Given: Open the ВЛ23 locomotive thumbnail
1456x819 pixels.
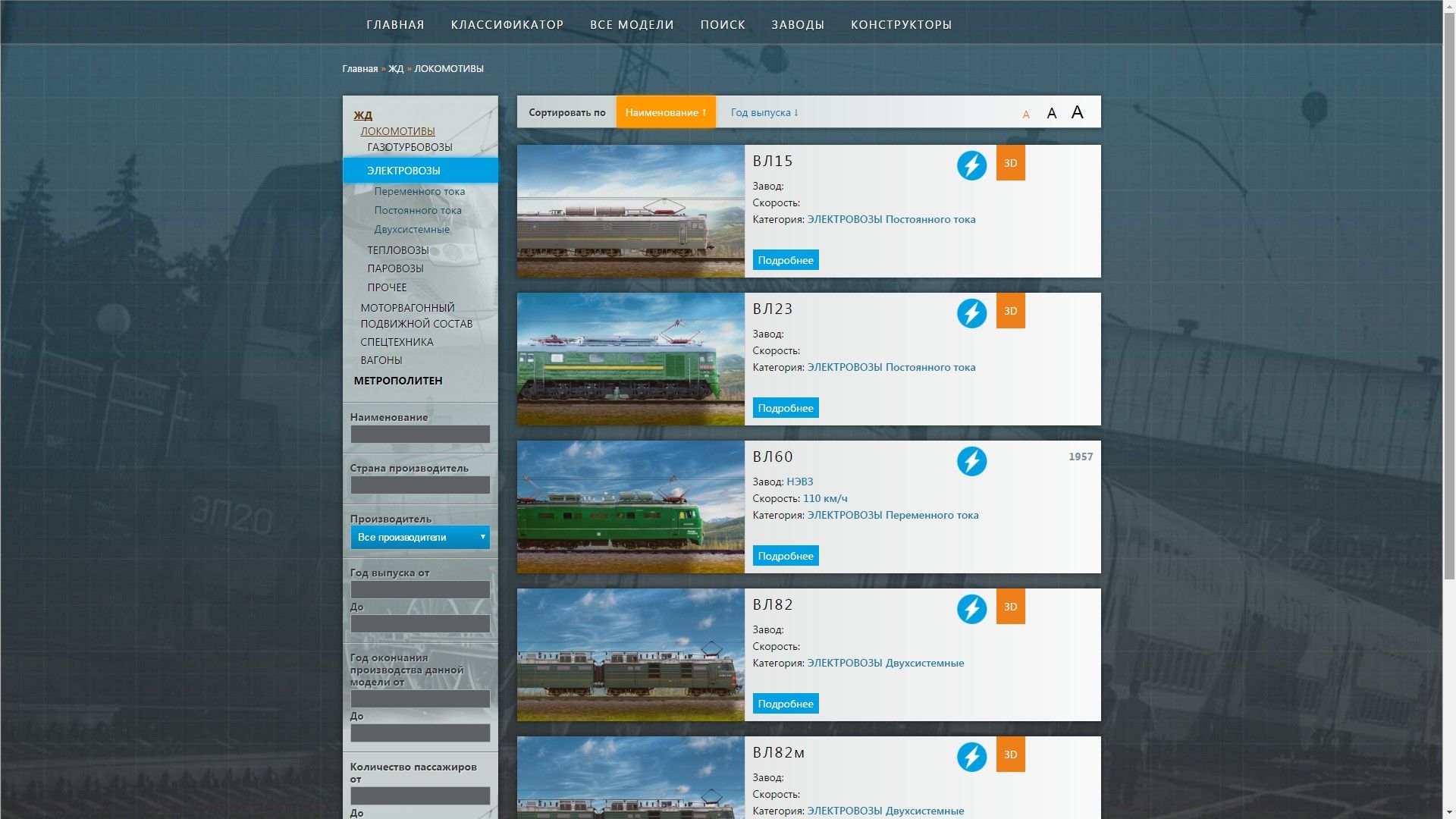Looking at the screenshot, I should pos(631,359).
